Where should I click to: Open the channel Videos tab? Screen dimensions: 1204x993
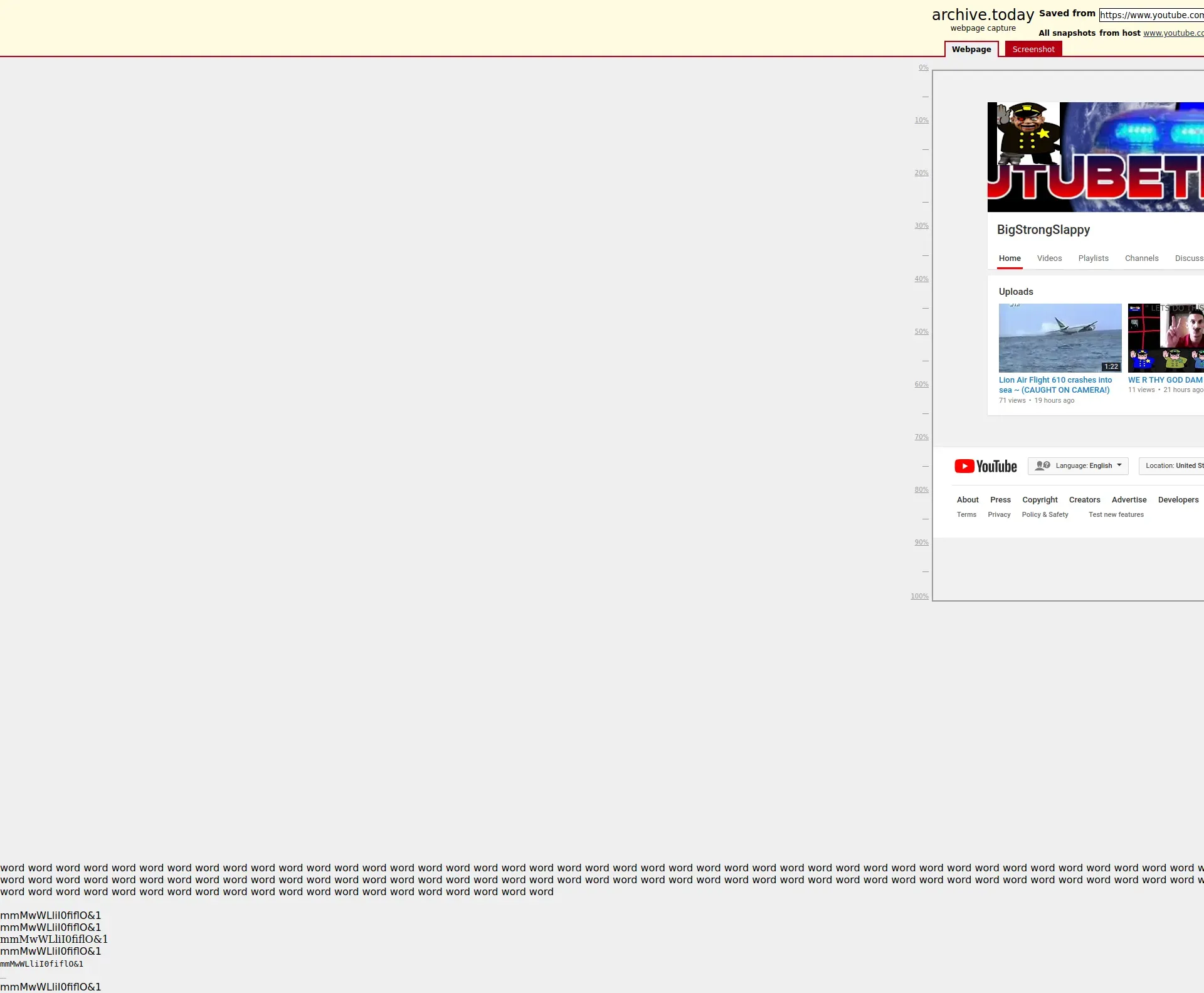click(1049, 258)
